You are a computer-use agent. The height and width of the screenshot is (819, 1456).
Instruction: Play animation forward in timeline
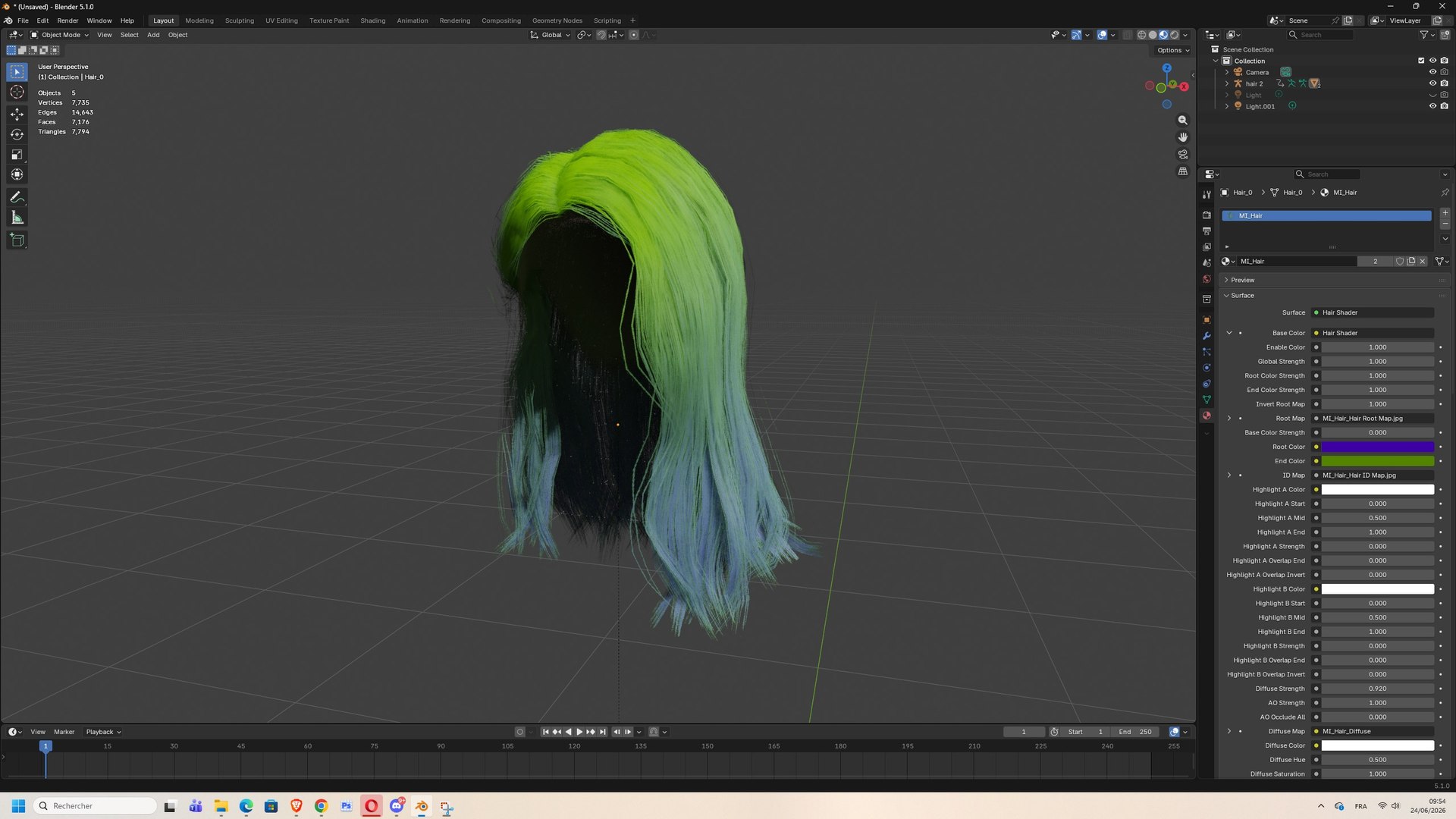click(579, 732)
